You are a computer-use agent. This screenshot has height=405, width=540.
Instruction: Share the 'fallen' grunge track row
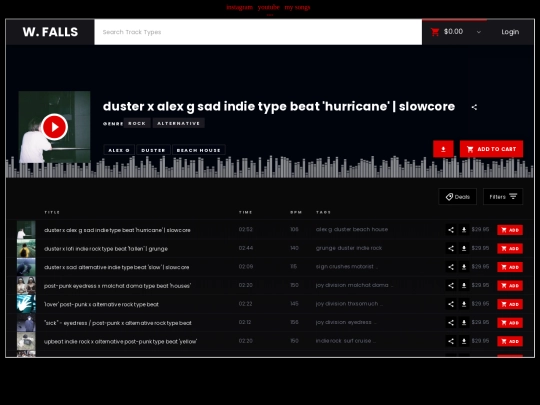coord(451,248)
